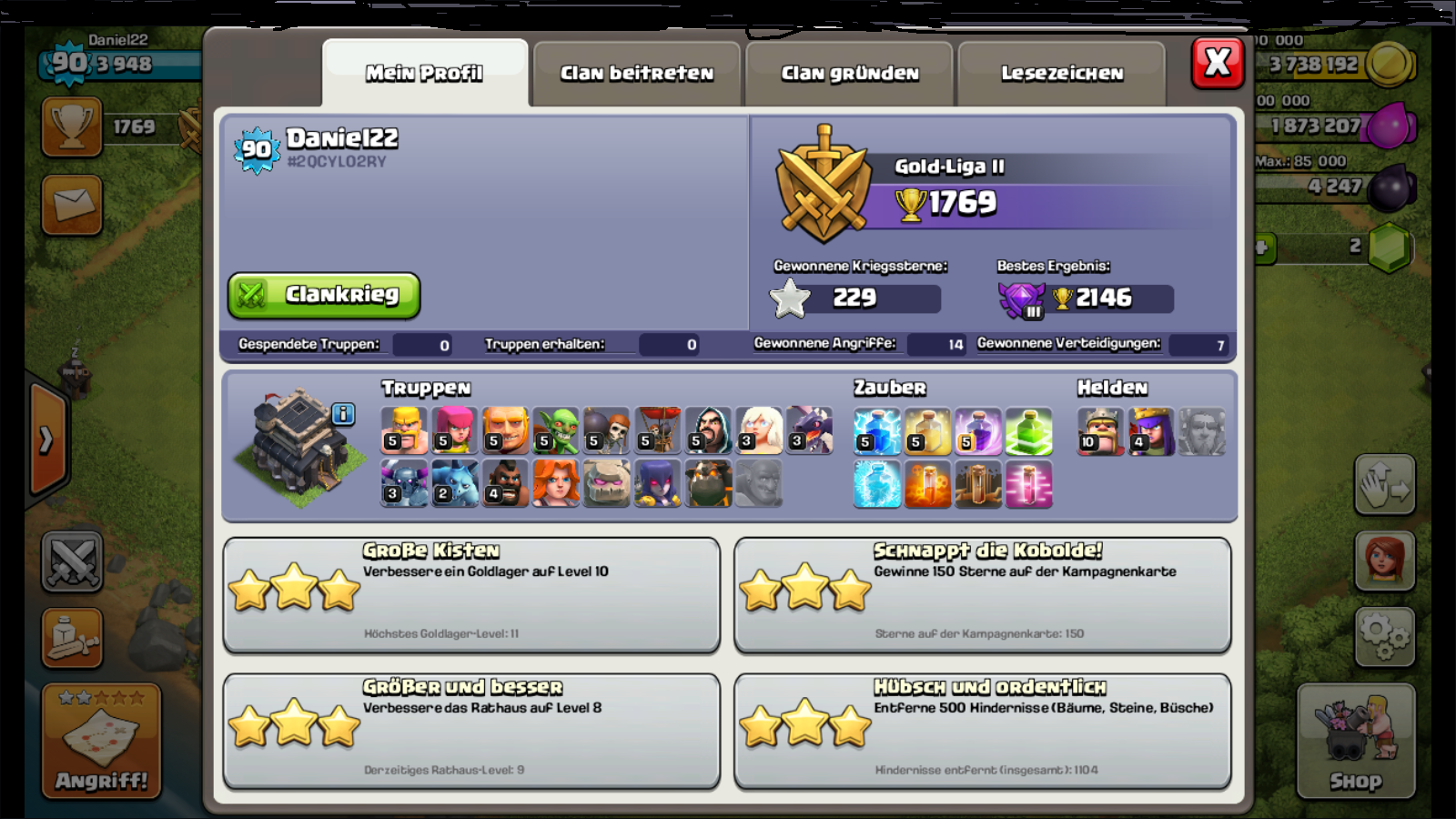This screenshot has width=1456, height=819.
Task: Click the Lightning spell icon
Action: [x=877, y=430]
